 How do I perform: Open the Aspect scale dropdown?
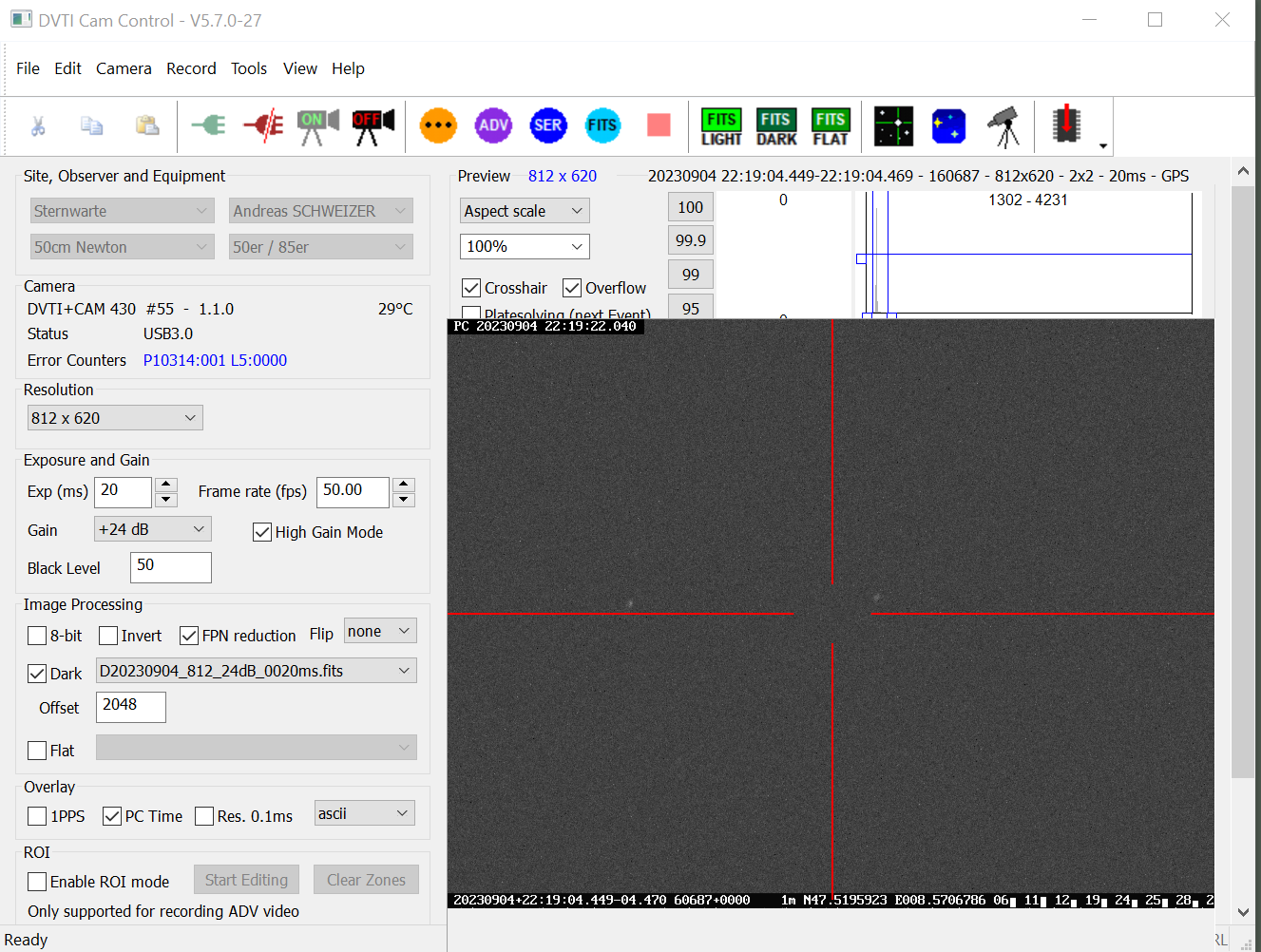524,211
